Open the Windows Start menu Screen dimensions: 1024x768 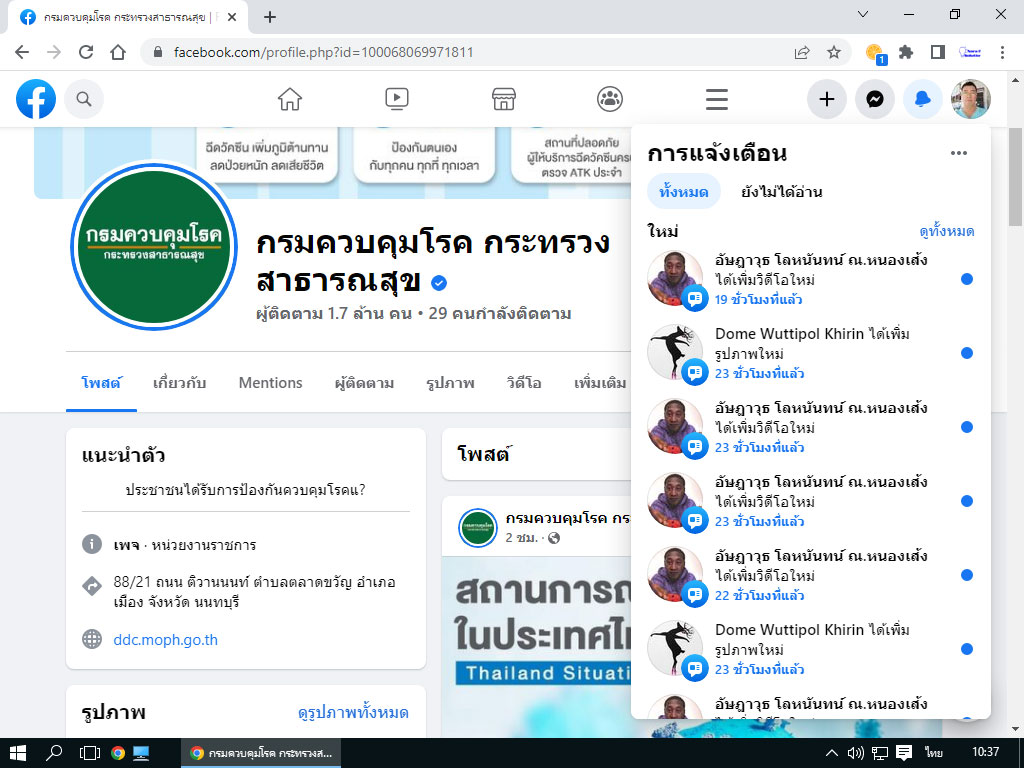click(18, 753)
